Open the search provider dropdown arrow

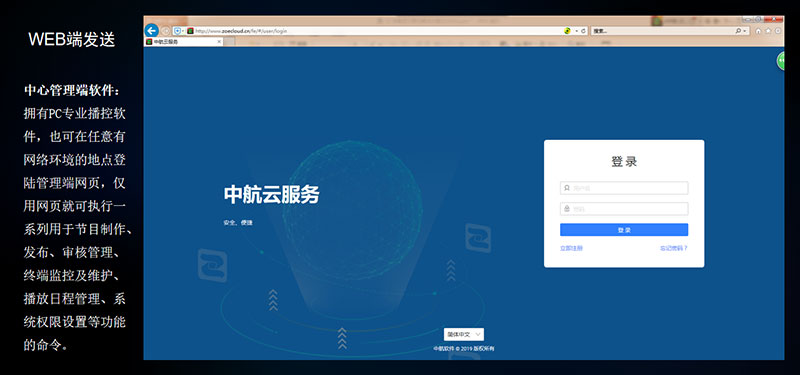[745, 31]
